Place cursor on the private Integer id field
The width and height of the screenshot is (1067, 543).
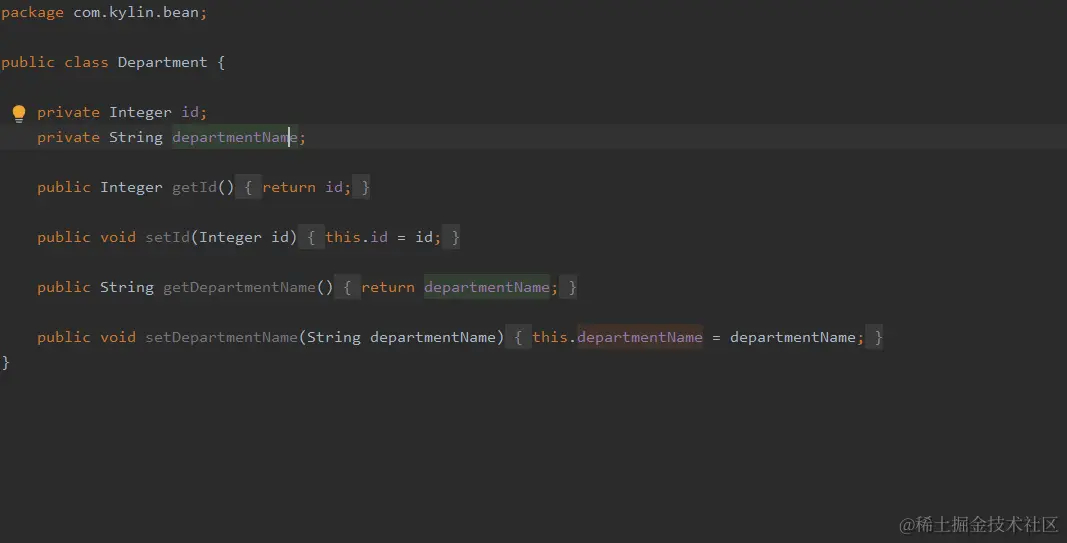tap(122, 112)
